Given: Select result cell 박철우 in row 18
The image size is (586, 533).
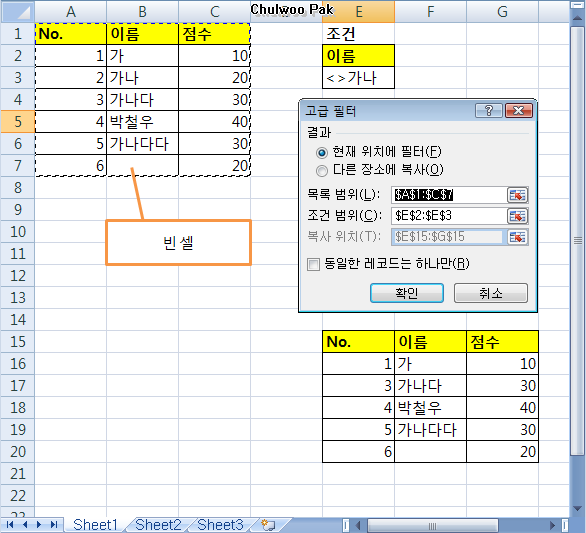Looking at the screenshot, I should click(x=431, y=408).
